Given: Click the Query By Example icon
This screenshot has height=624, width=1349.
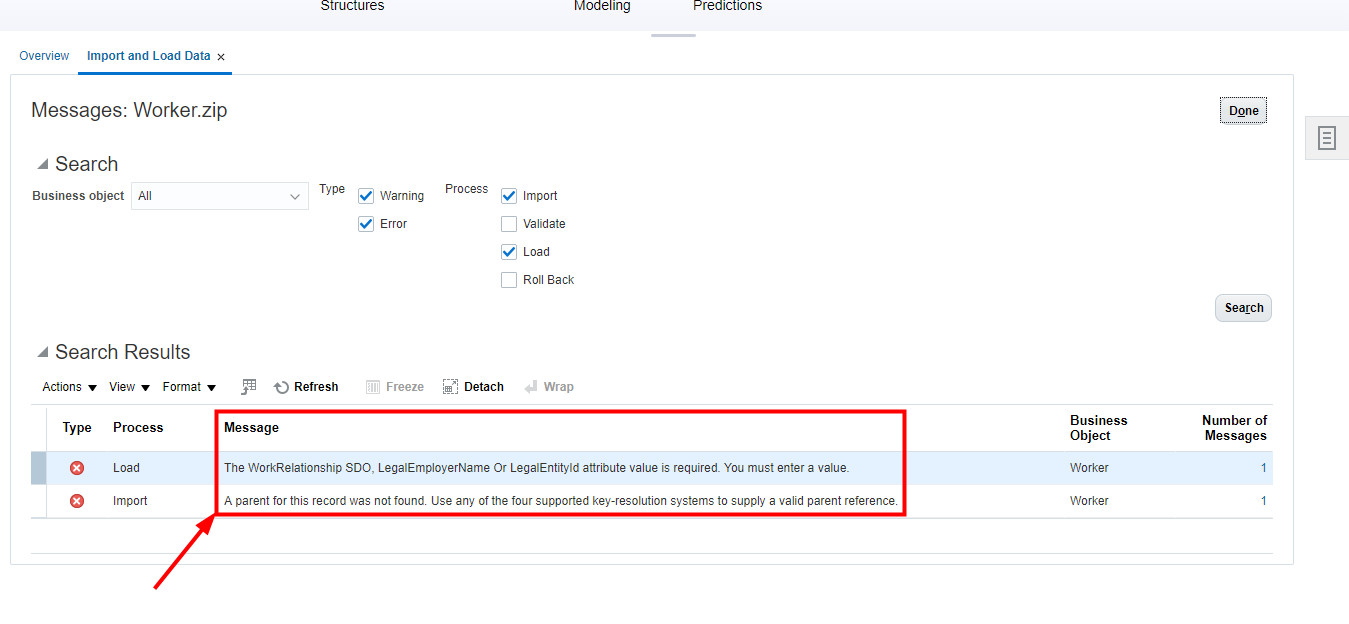Looking at the screenshot, I should 249,387.
